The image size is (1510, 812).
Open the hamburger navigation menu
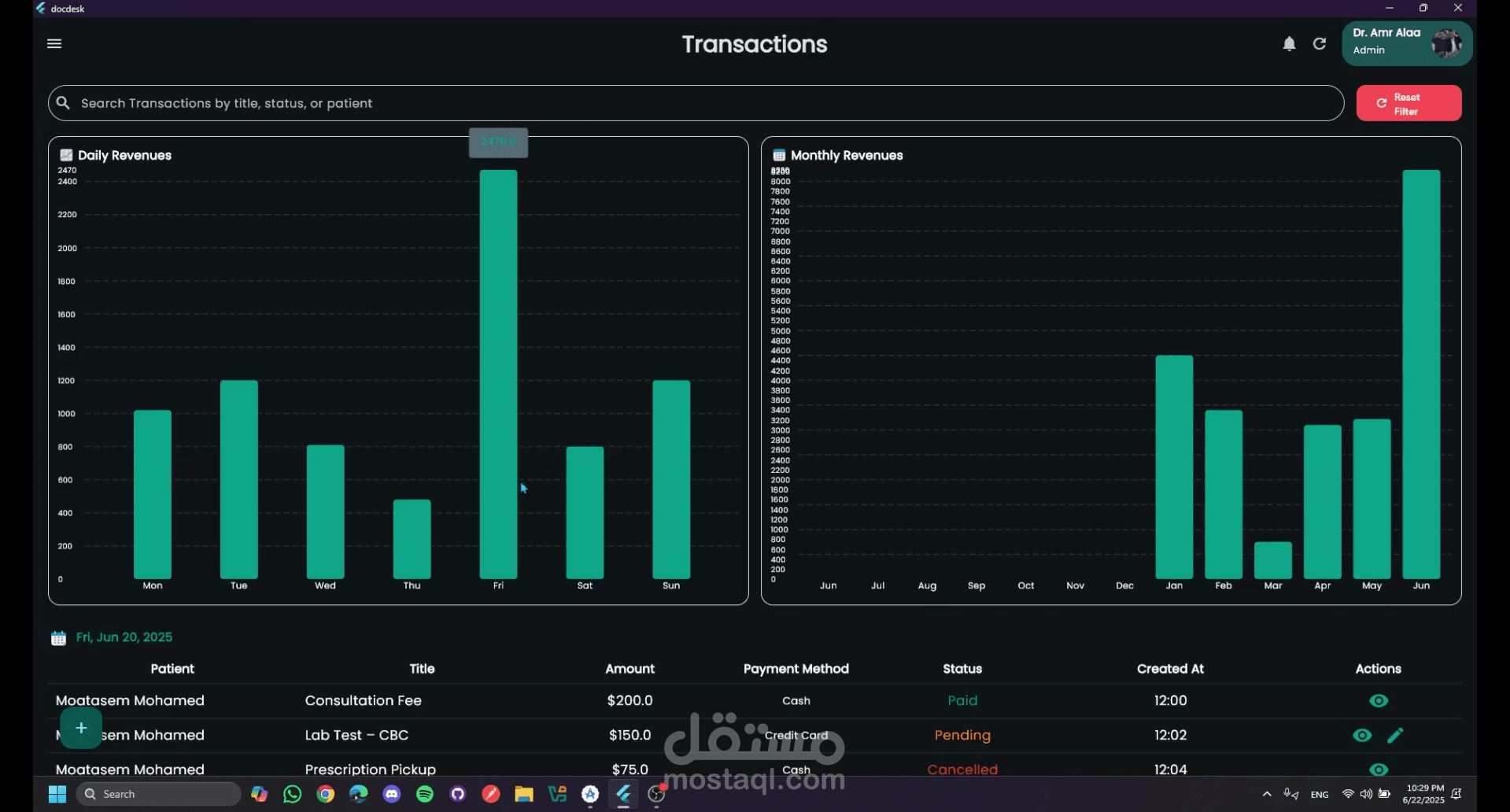tap(54, 44)
